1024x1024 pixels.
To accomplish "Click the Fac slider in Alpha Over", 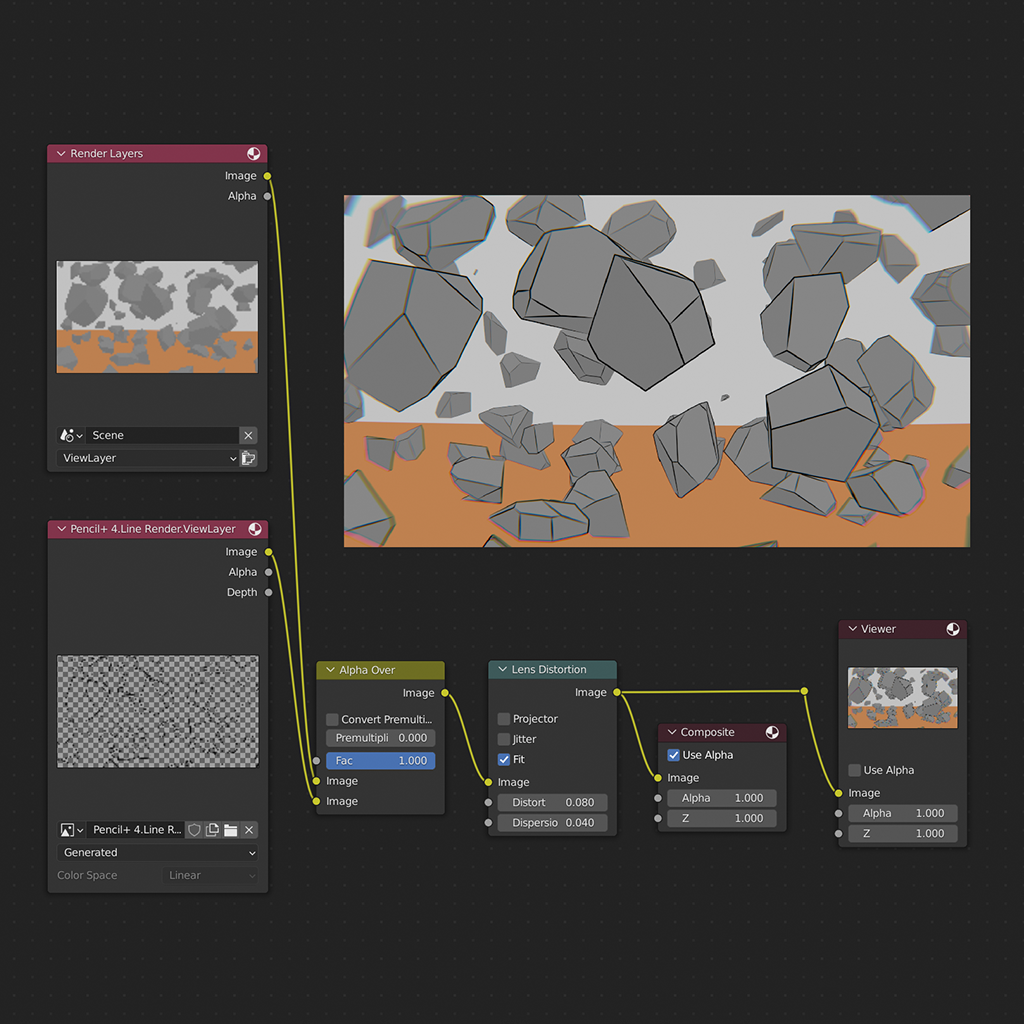I will 381,761.
